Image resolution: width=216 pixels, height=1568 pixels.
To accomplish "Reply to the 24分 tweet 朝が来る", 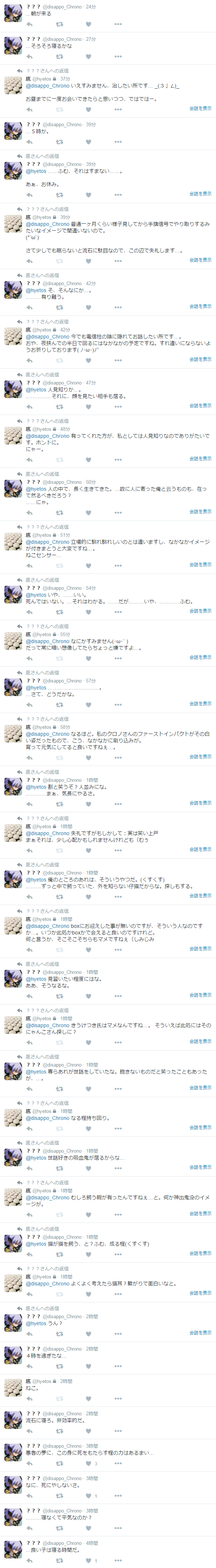I will 30,24.
